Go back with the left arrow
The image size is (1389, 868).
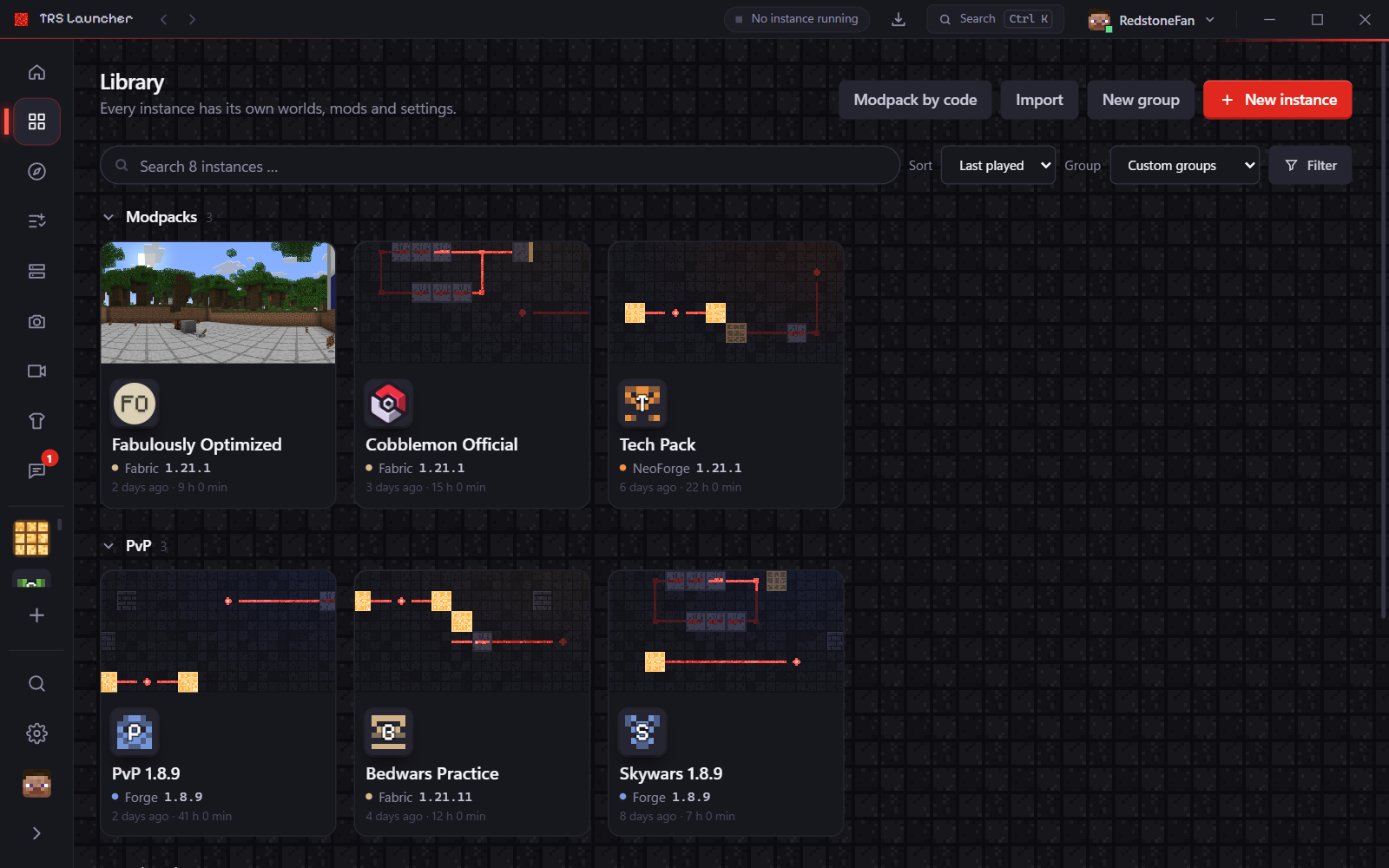click(163, 19)
